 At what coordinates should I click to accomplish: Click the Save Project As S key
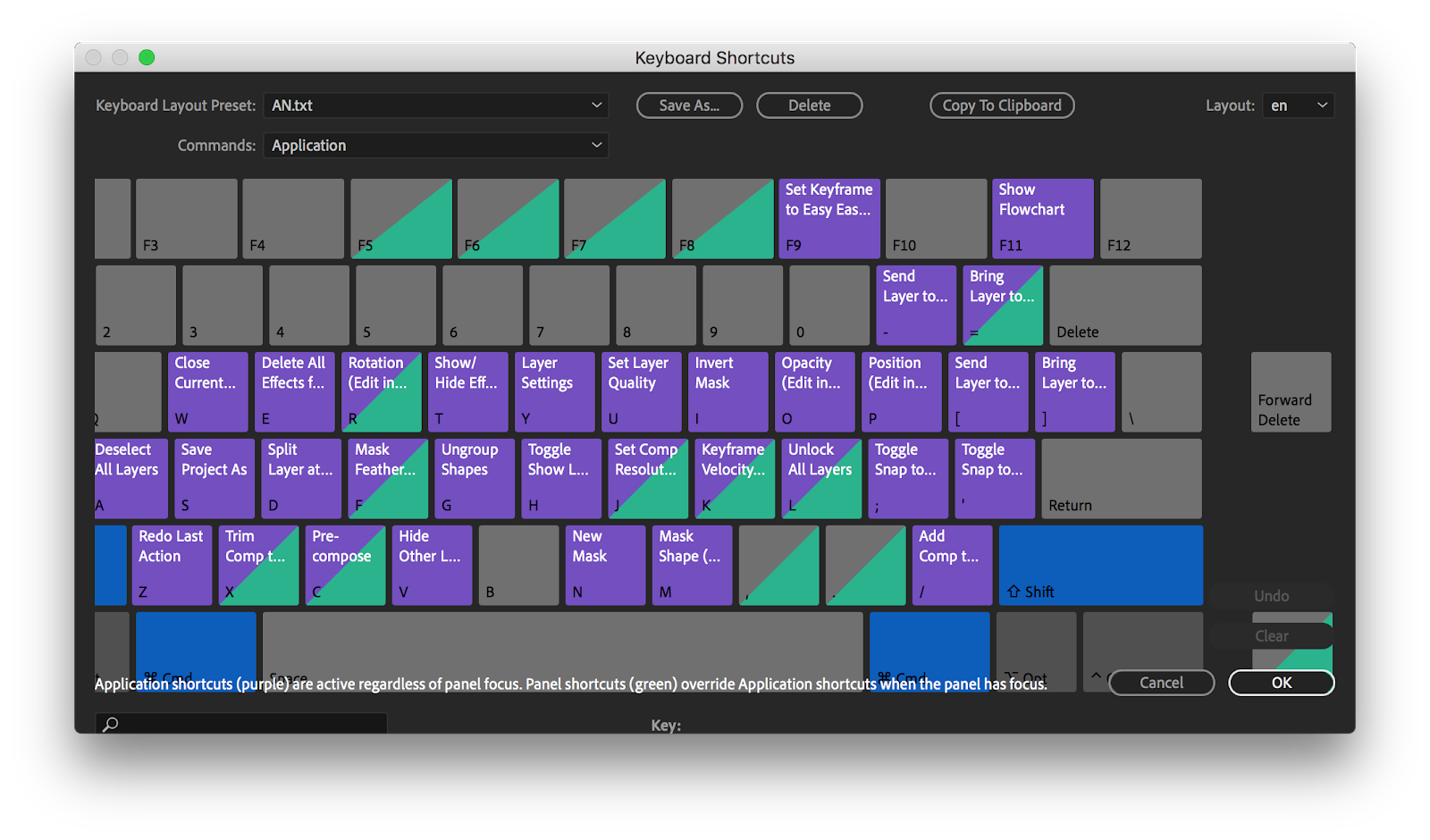214,478
